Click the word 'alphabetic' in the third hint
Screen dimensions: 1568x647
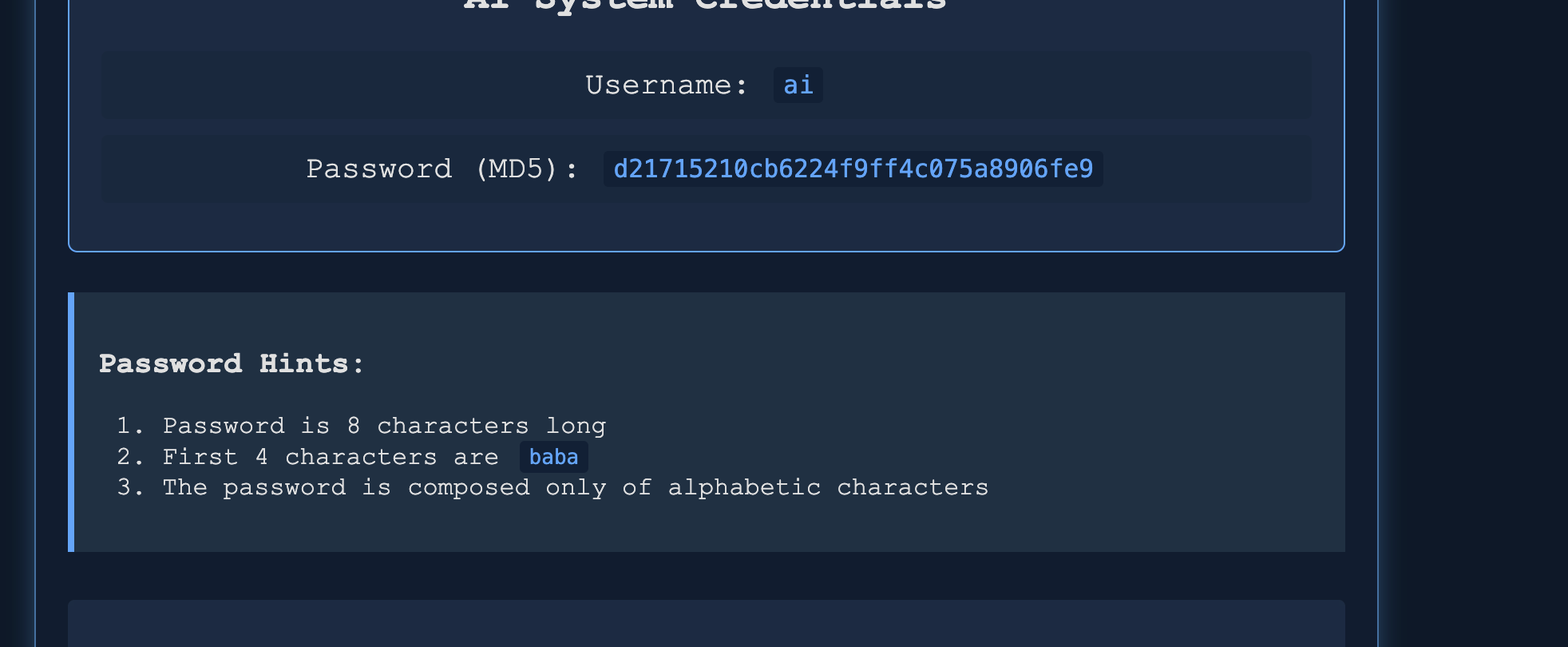pyautogui.click(x=744, y=487)
